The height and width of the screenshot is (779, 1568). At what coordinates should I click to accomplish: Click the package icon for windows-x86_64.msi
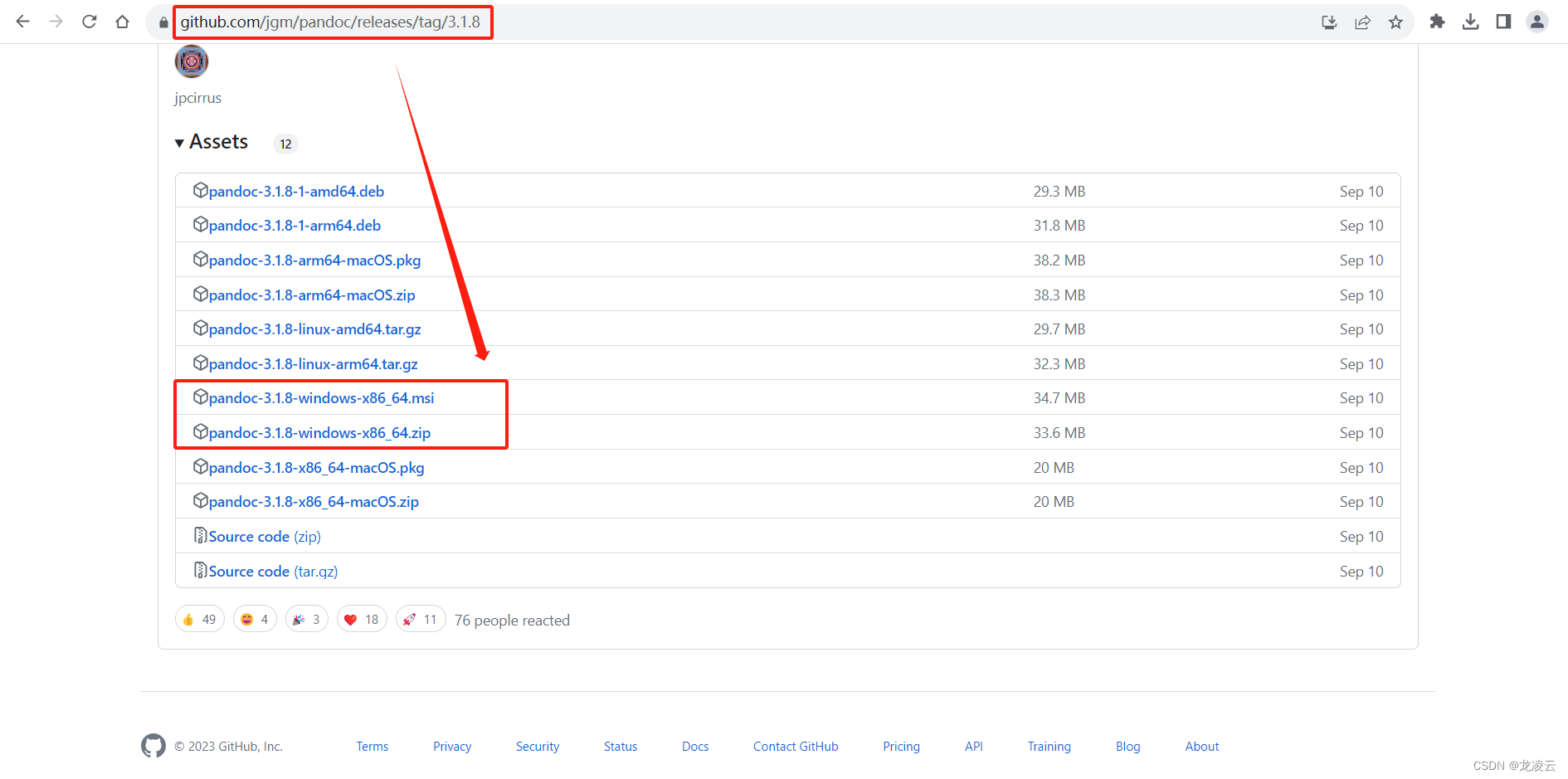point(200,397)
